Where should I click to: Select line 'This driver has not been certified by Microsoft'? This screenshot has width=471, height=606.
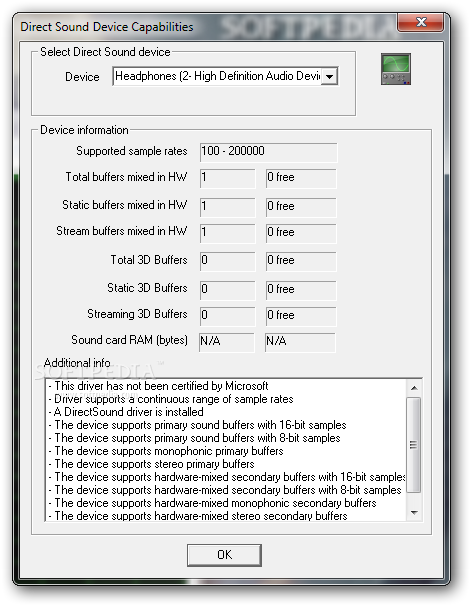click(158, 386)
